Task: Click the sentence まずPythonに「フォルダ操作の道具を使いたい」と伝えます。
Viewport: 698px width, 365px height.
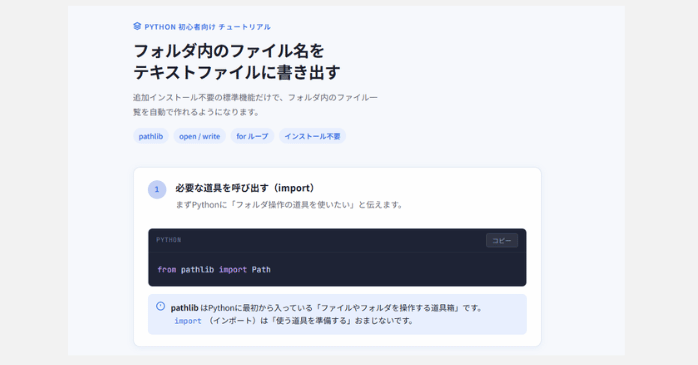Action: (290, 205)
